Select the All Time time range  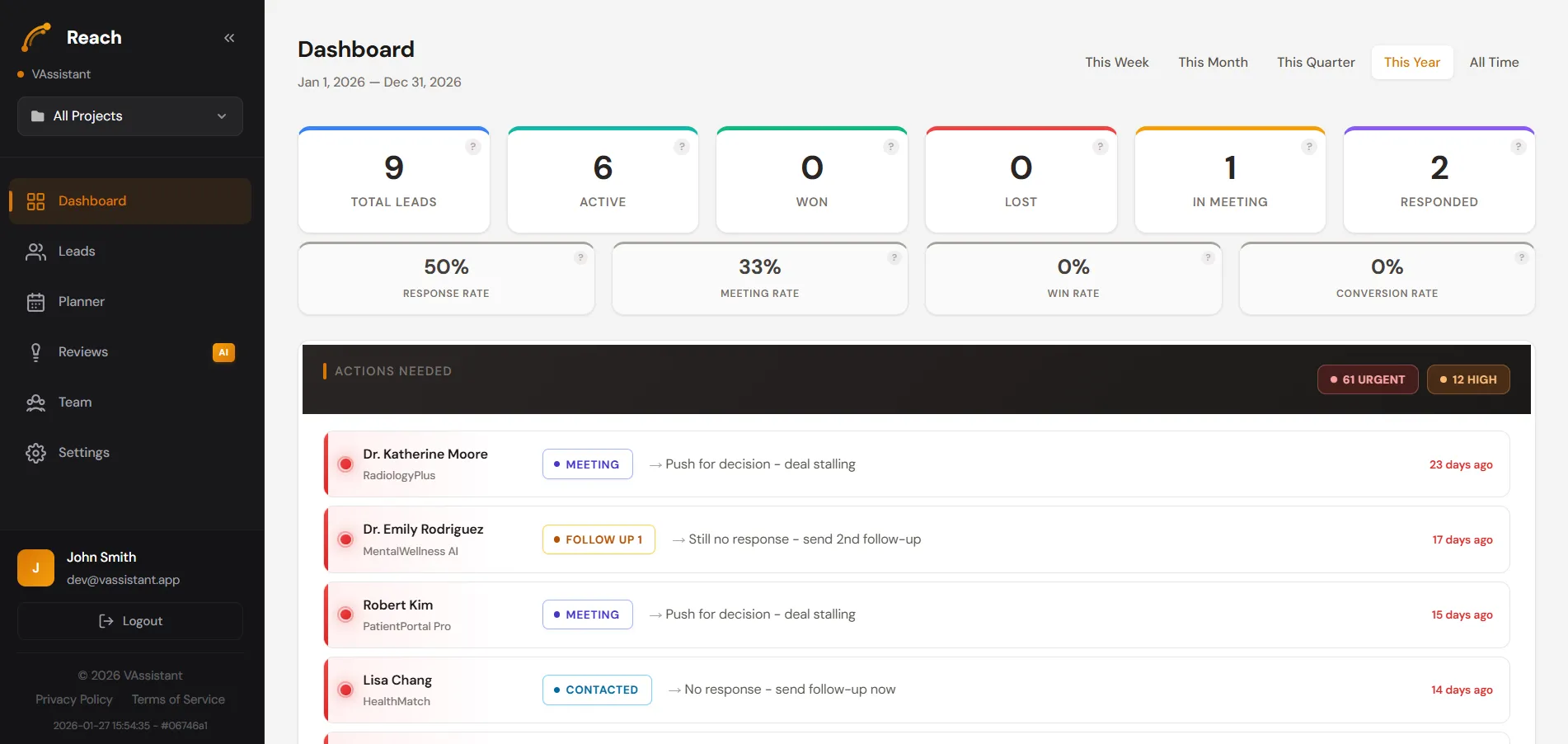[x=1493, y=62]
